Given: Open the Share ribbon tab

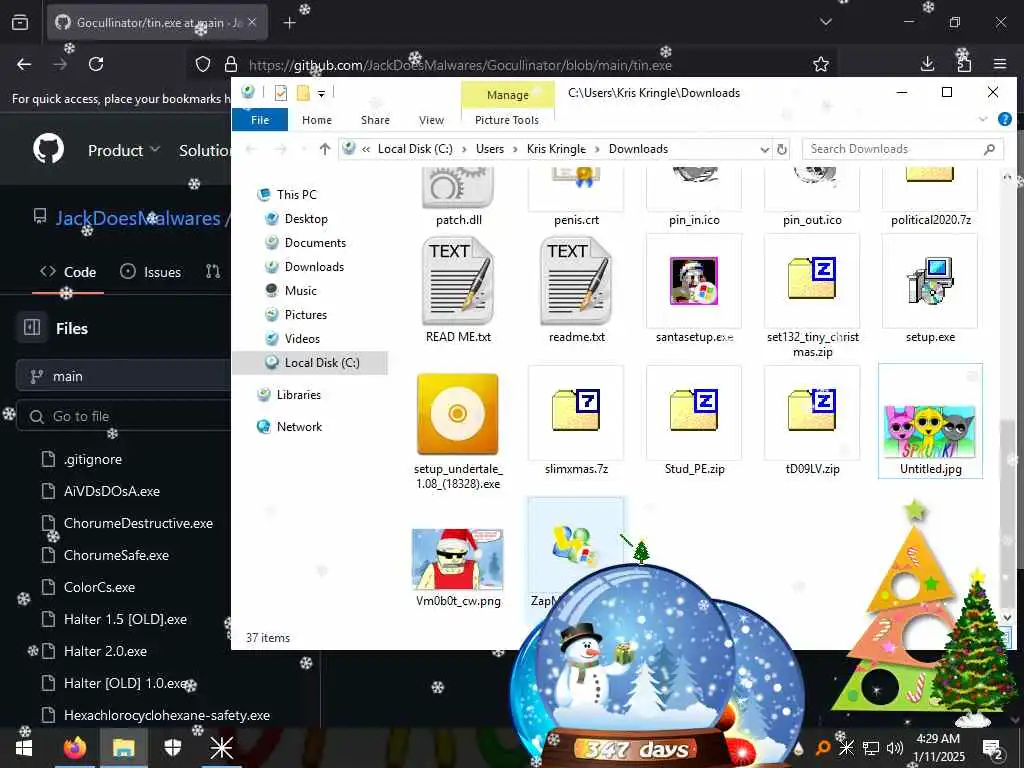Looking at the screenshot, I should coord(375,120).
